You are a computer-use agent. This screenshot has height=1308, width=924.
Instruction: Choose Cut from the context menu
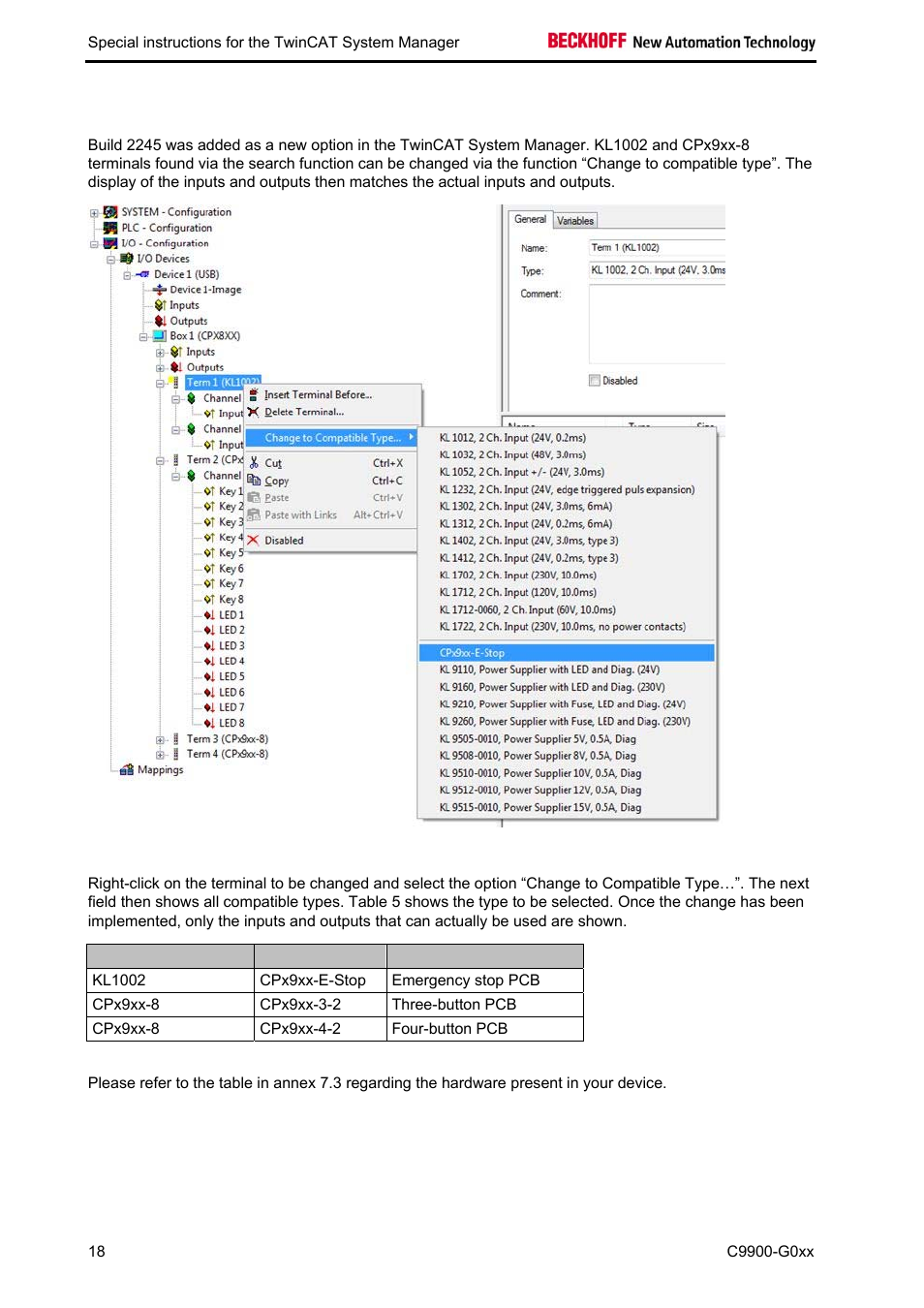[x=330, y=463]
